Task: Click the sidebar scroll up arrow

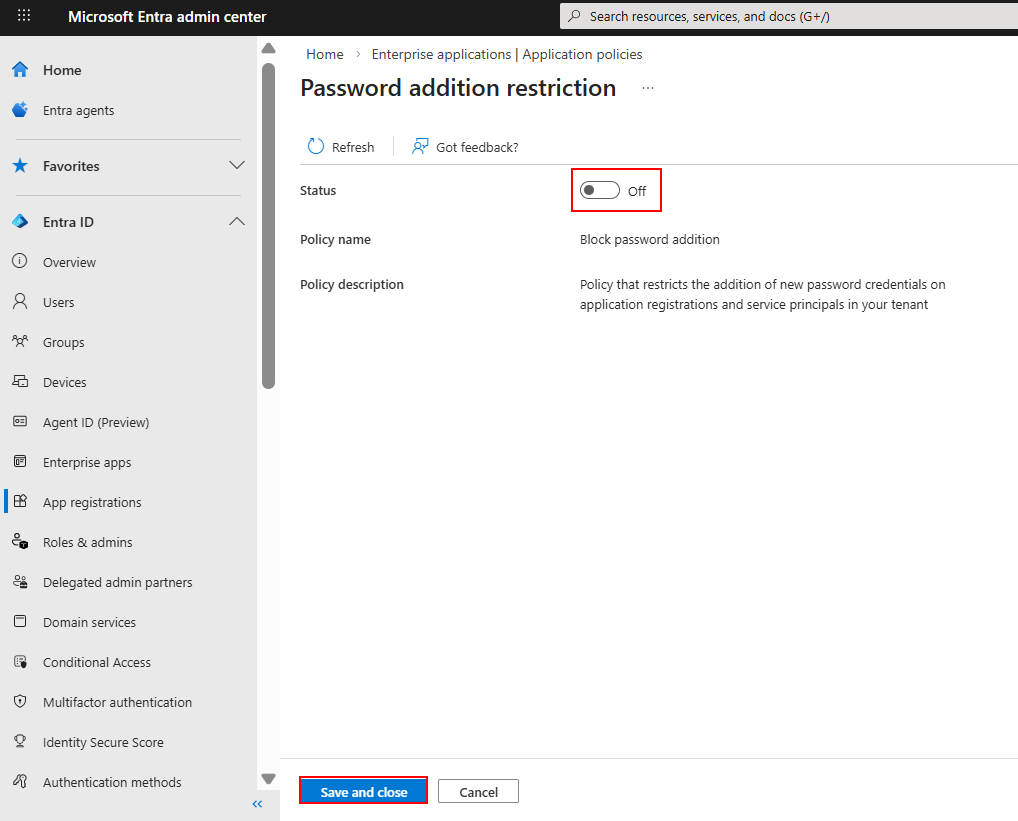Action: coord(268,48)
